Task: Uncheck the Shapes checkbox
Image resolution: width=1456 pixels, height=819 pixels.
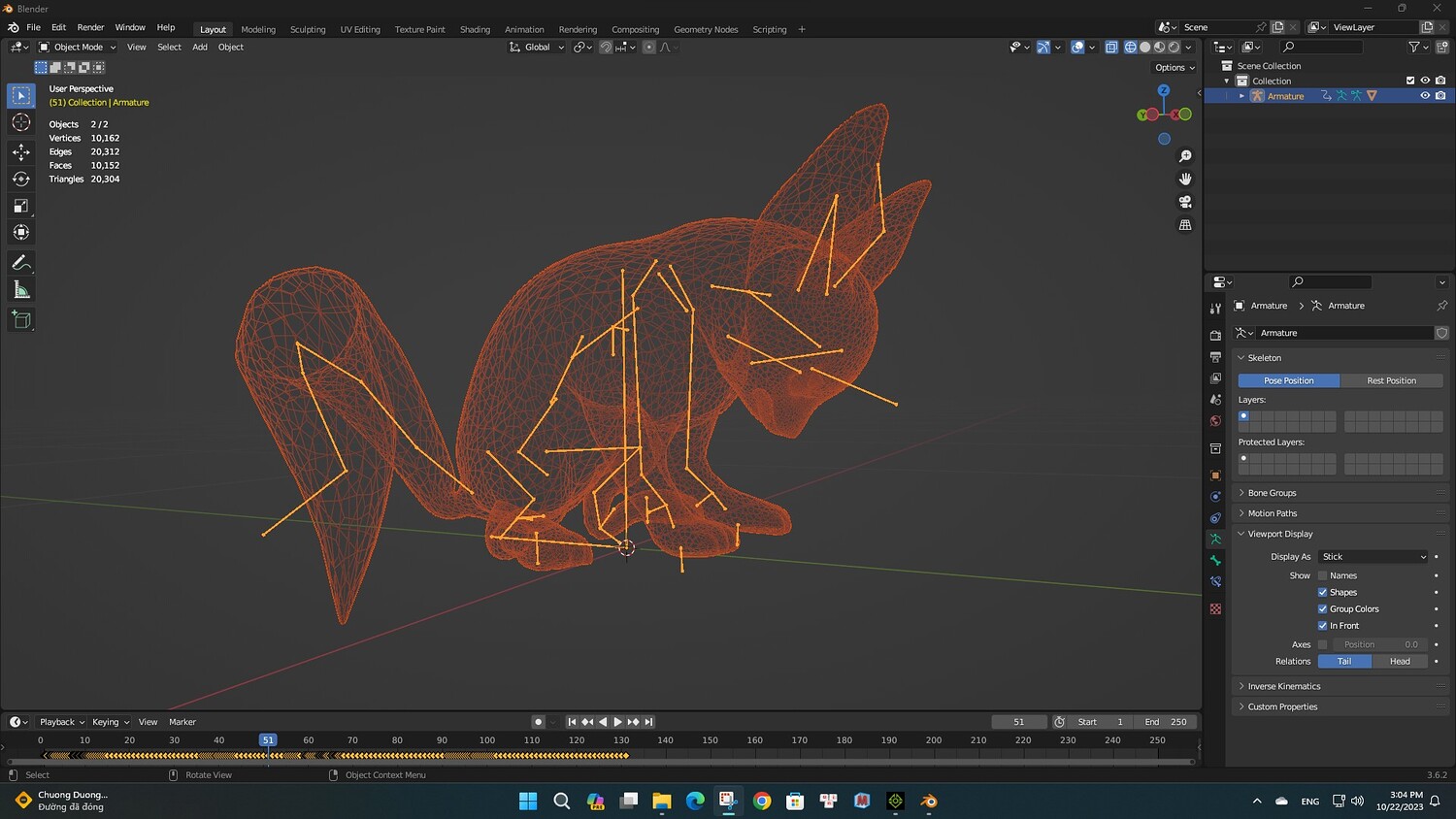Action: (1322, 592)
